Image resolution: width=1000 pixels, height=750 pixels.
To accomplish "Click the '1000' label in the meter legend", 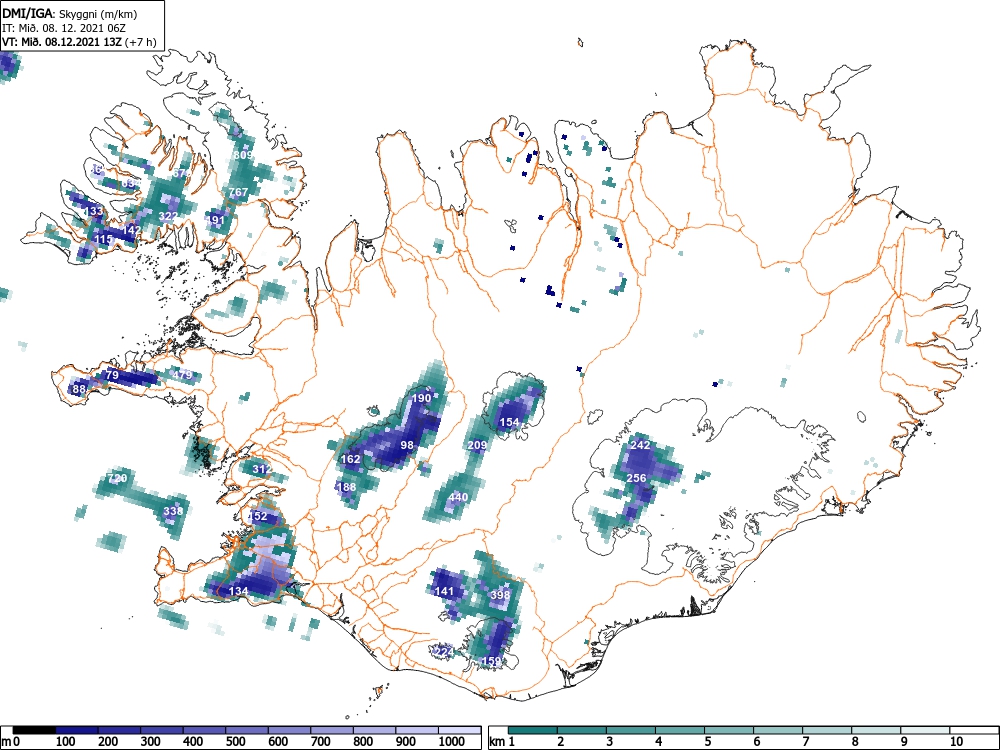I will (x=452, y=741).
